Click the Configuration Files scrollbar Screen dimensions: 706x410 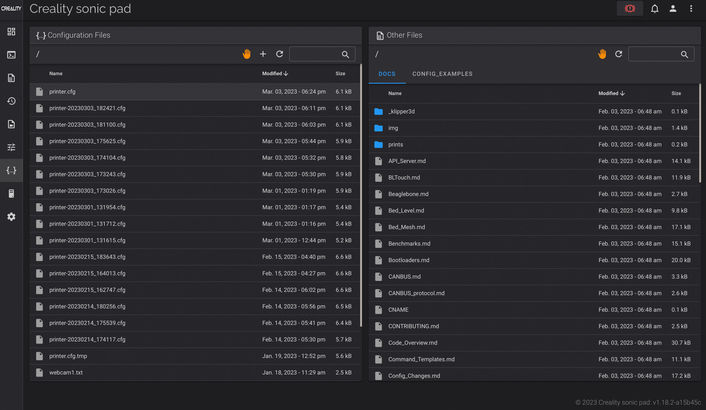point(361,196)
